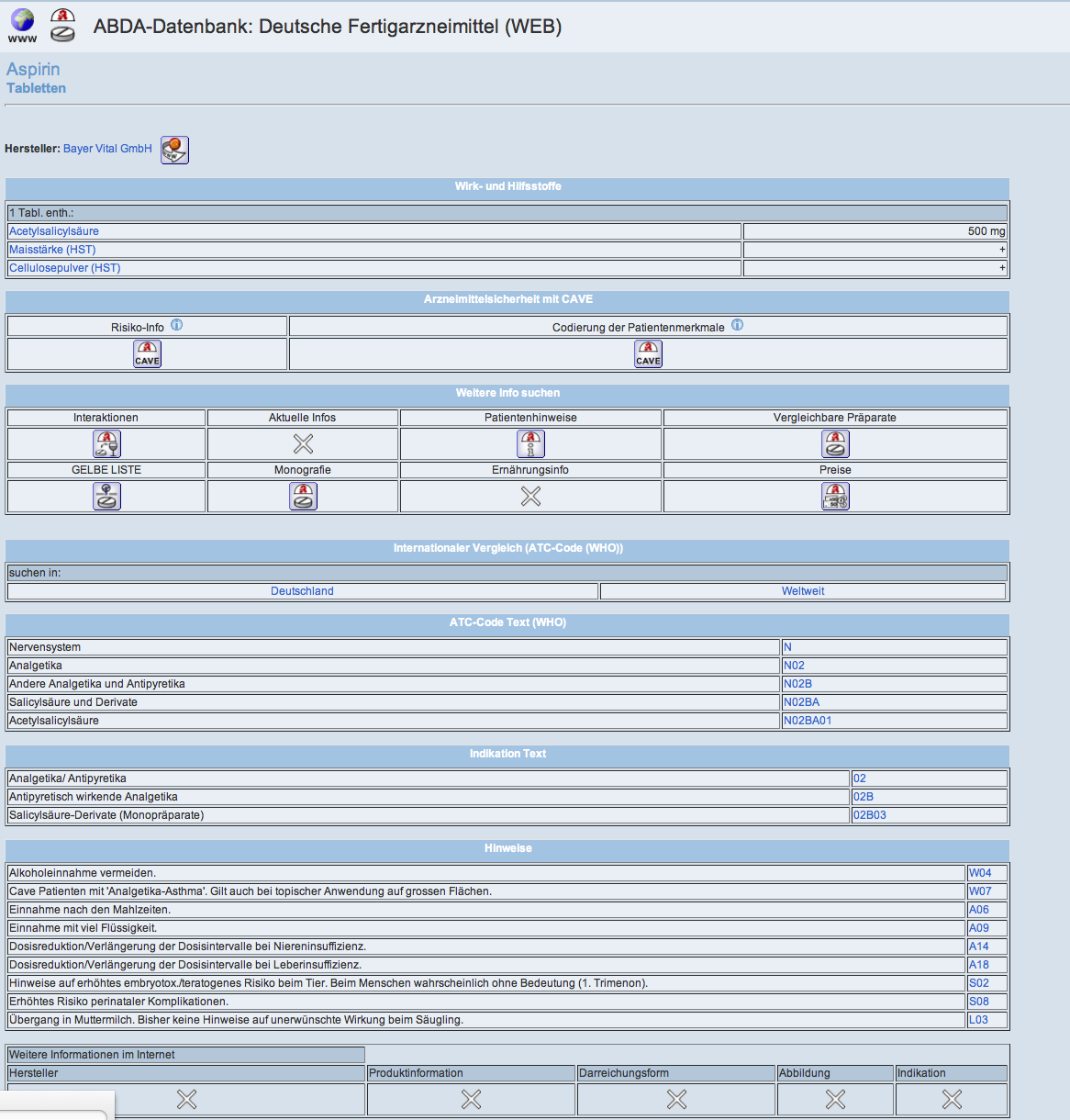1070x1120 pixels.
Task: Click the X icon under Indikation
Action: (x=952, y=1099)
